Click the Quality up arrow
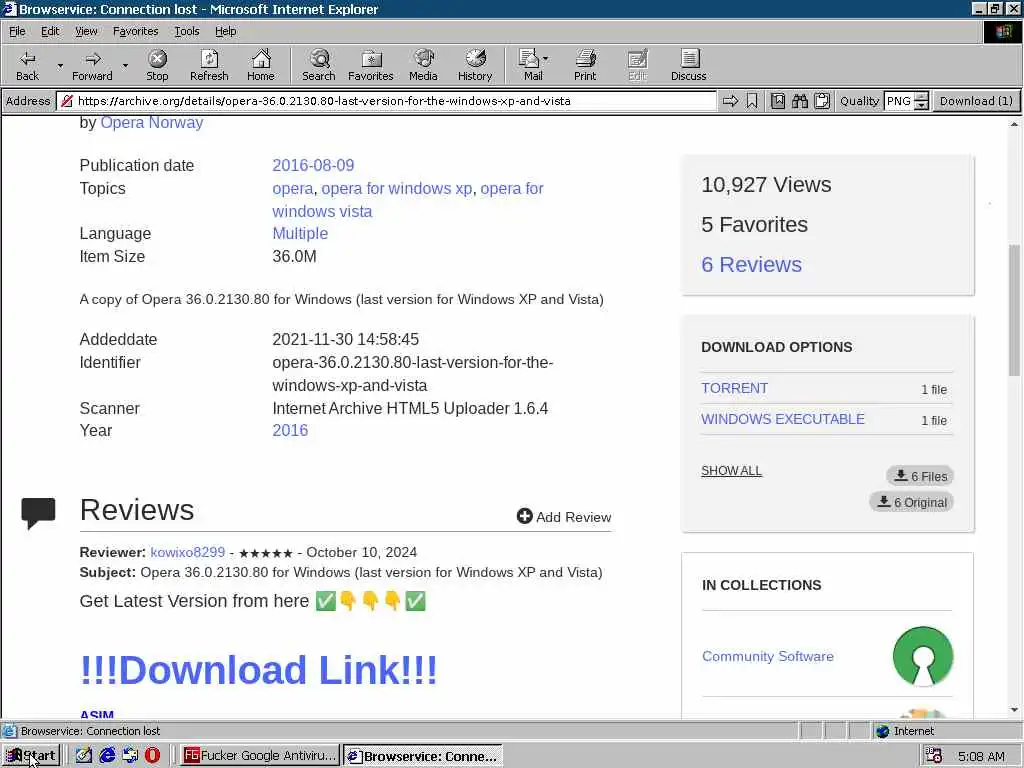Viewport: 1024px width, 768px height. point(921,97)
